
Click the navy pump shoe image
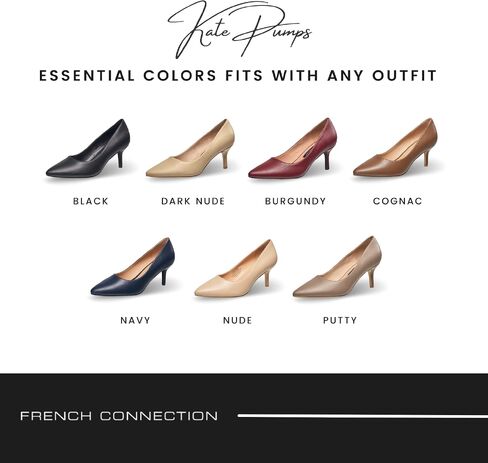[x=133, y=267]
